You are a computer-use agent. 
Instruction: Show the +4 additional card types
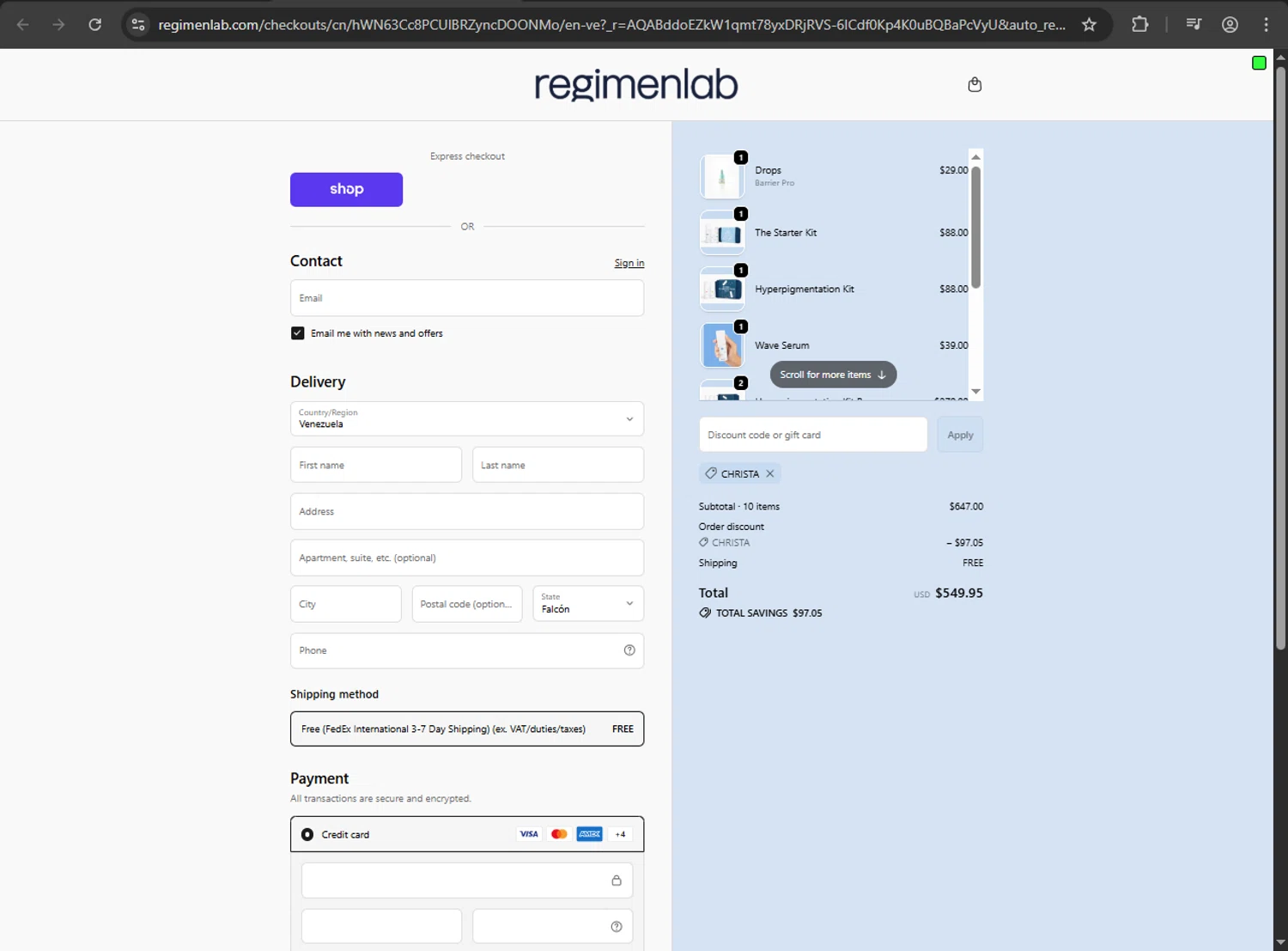click(620, 834)
